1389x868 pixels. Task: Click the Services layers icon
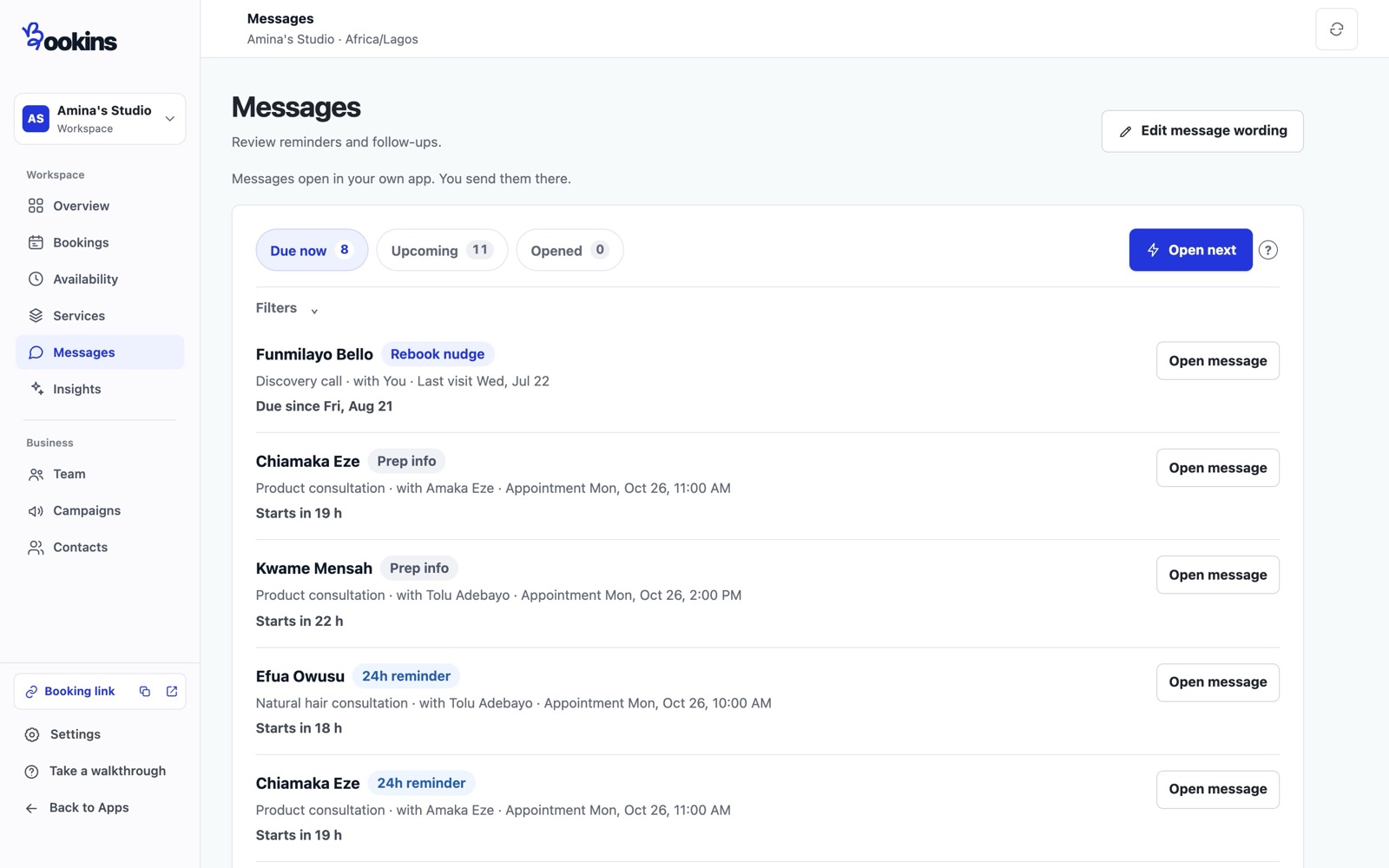pyautogui.click(x=36, y=316)
